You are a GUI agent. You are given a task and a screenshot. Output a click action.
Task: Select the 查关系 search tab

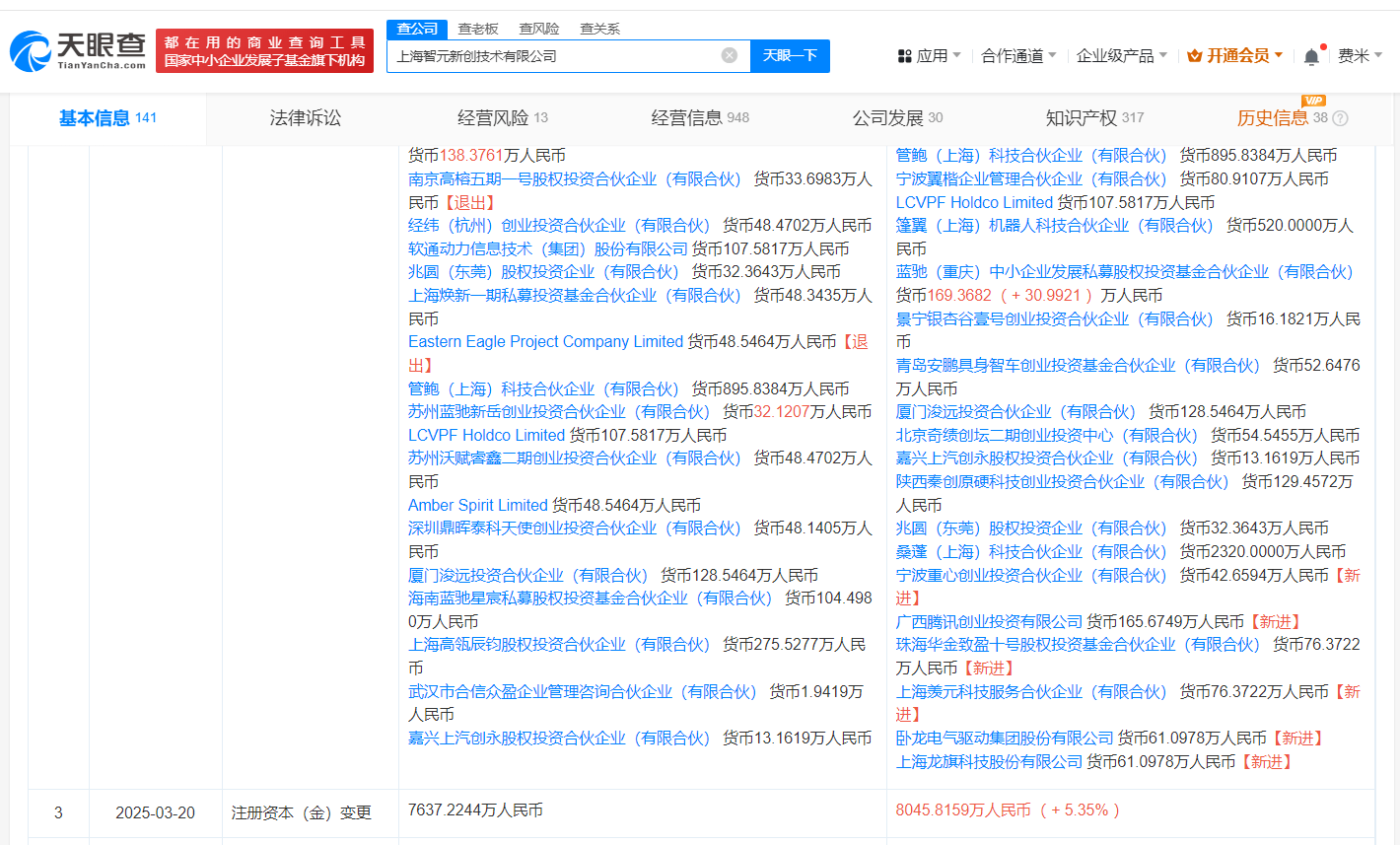[599, 29]
